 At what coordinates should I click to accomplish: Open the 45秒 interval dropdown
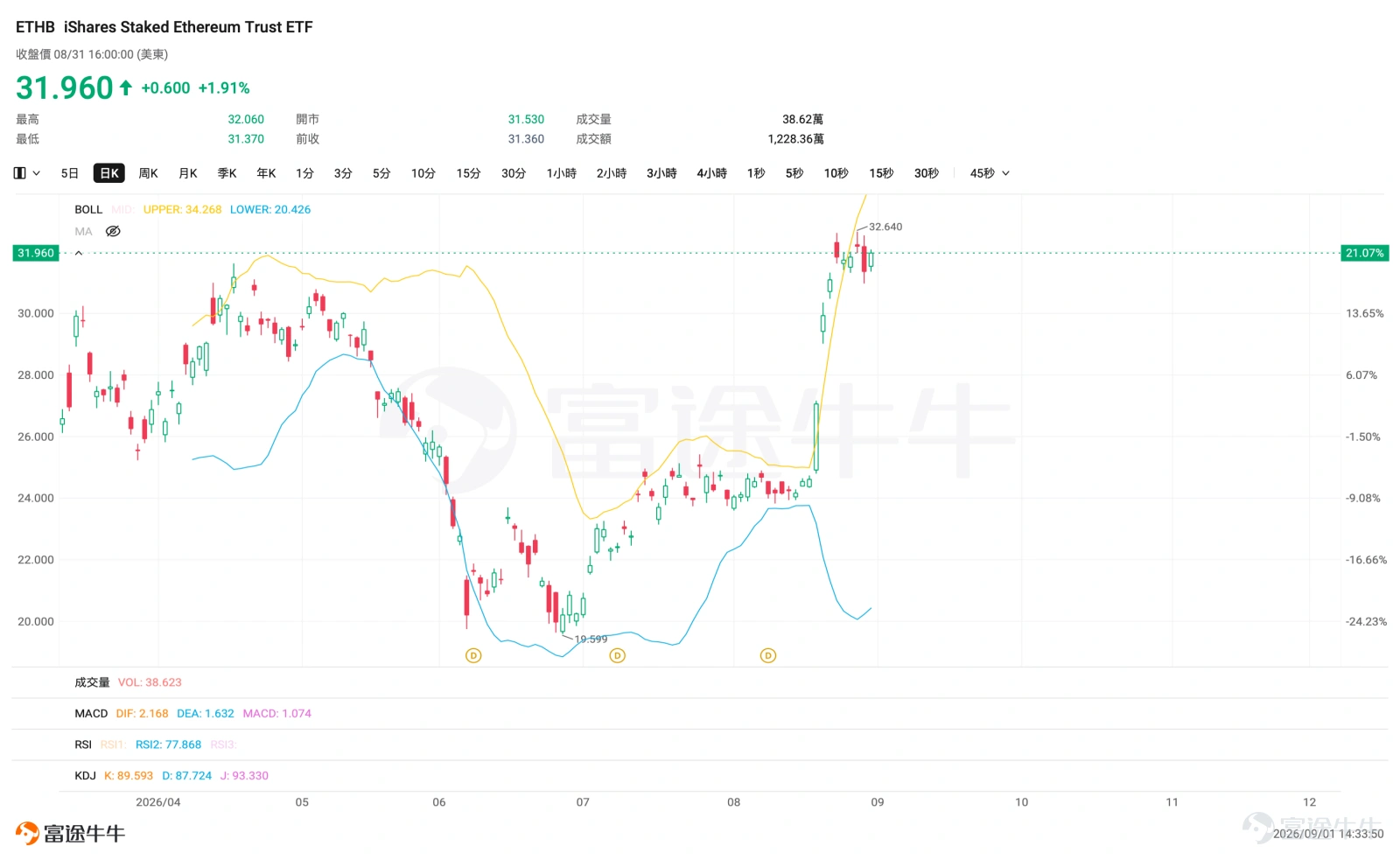point(990,173)
